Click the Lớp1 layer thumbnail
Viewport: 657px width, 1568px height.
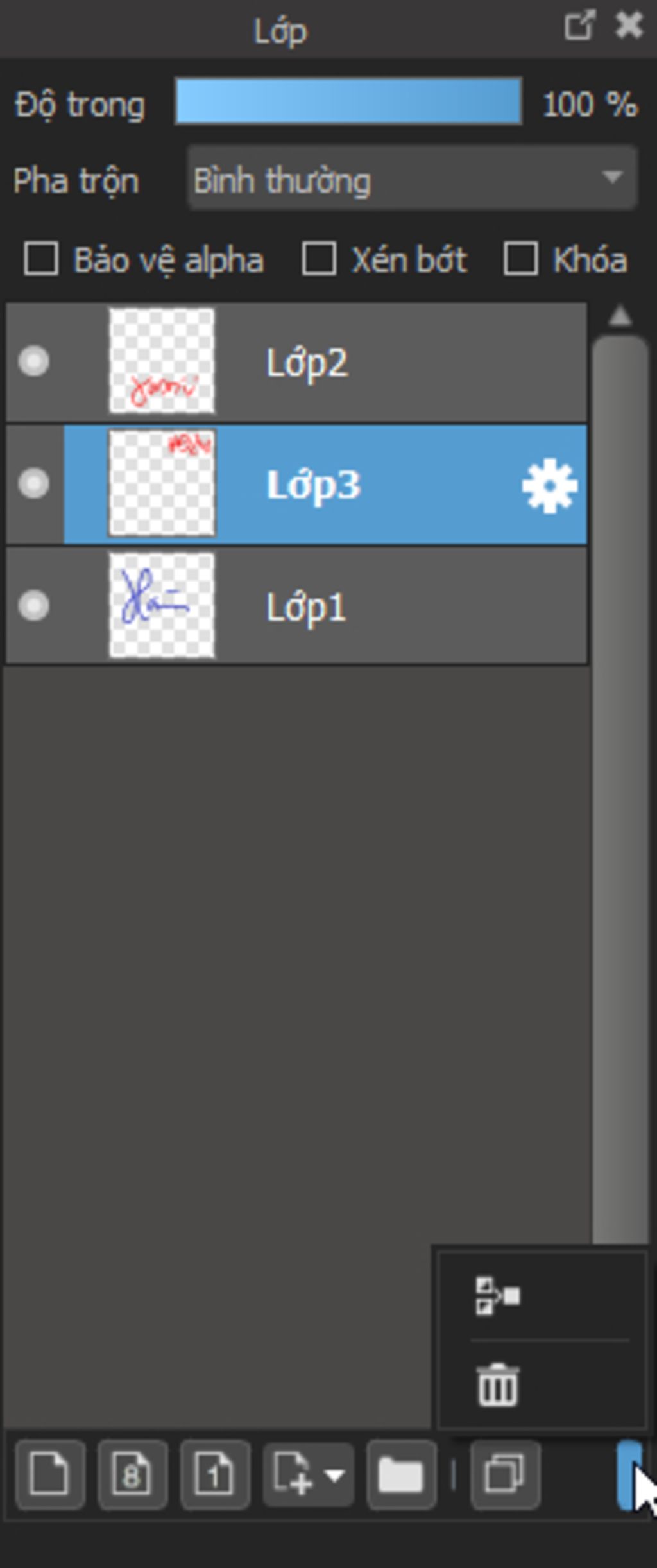(162, 605)
